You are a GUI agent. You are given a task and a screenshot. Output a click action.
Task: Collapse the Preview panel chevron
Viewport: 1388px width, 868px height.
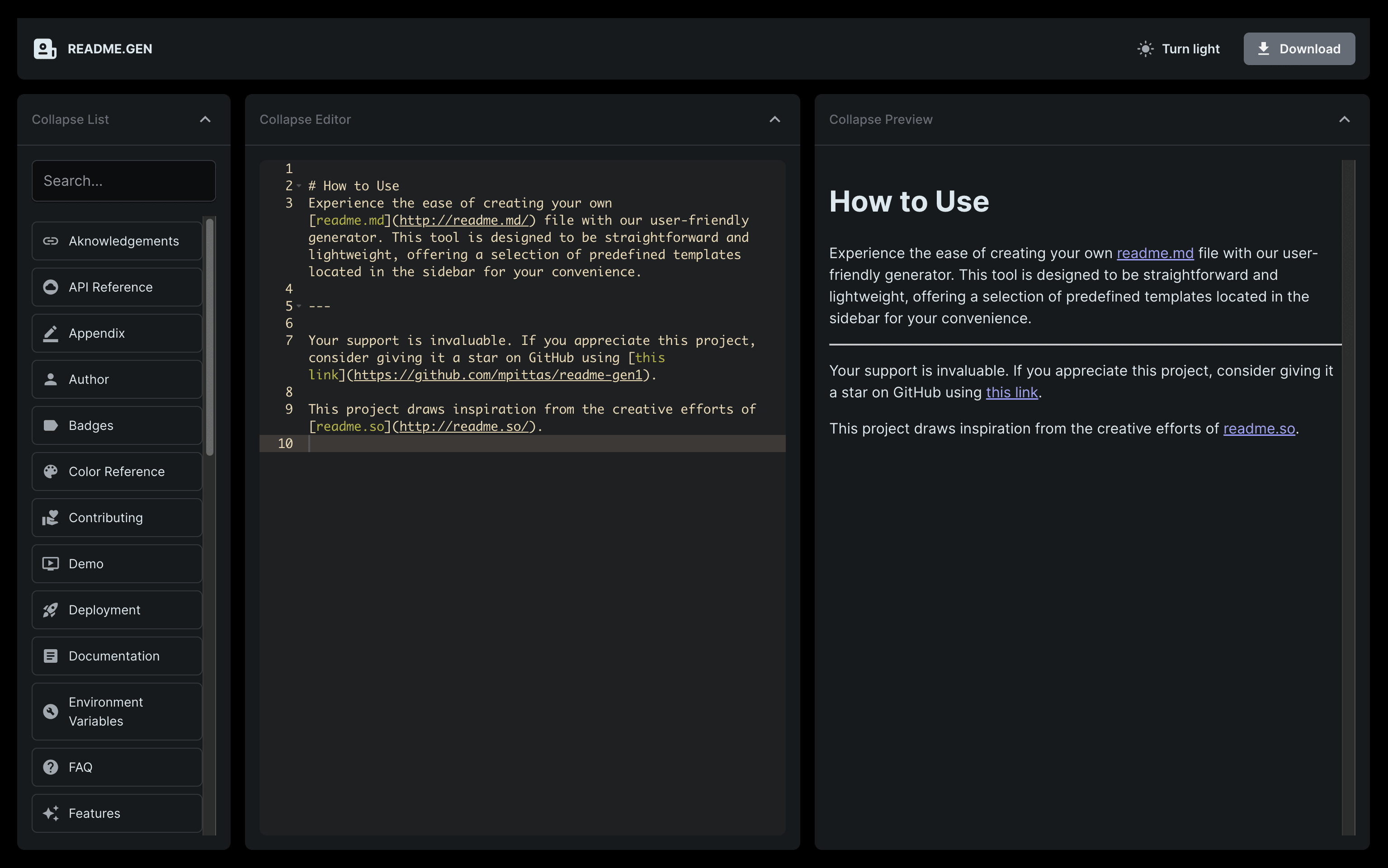[x=1344, y=119]
